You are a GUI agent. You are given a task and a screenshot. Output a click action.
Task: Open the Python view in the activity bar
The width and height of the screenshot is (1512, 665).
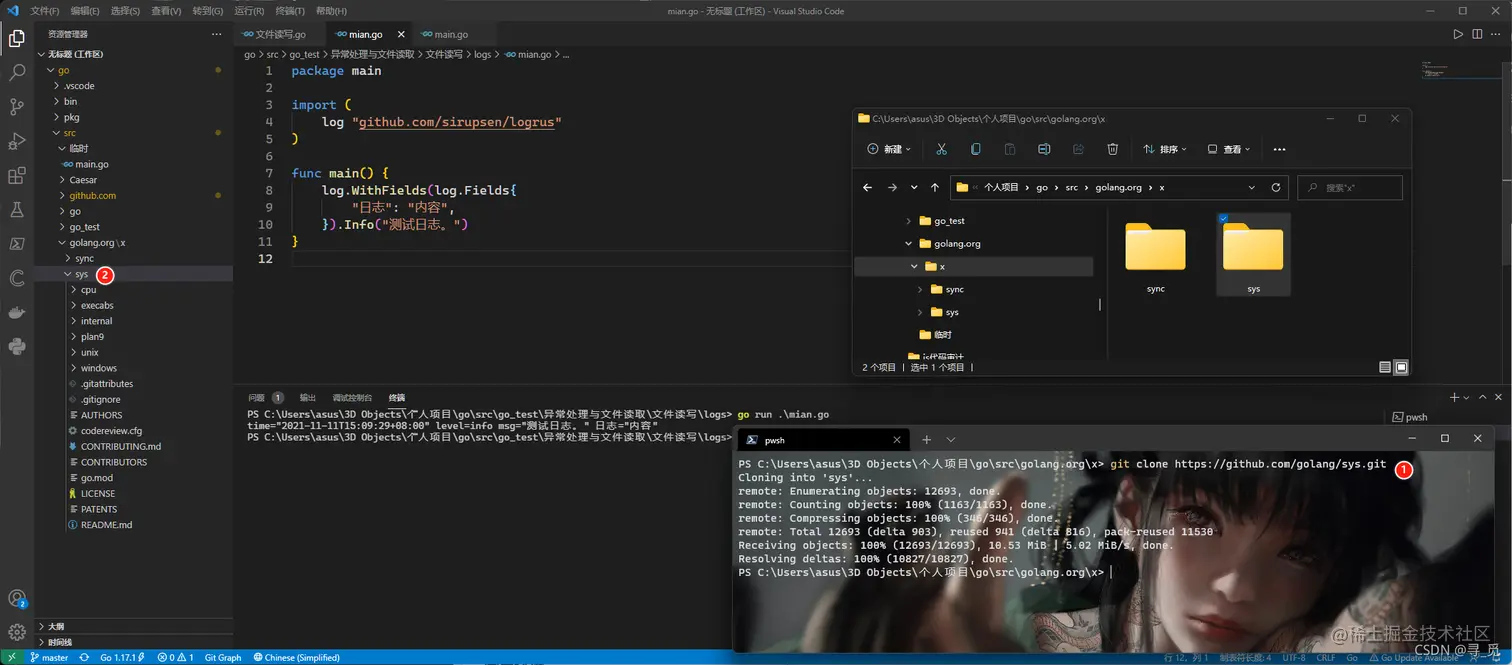point(17,347)
